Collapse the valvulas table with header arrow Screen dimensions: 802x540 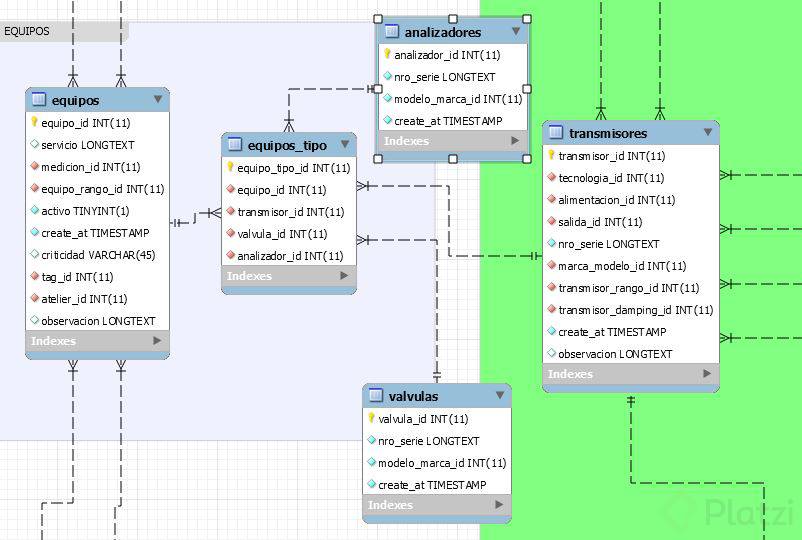(x=500, y=395)
